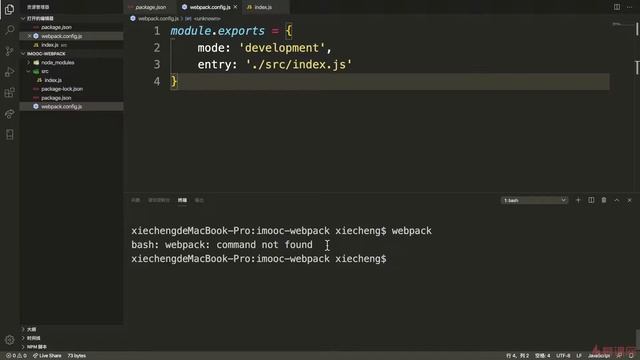Click the terminal prompt input line

259,259
